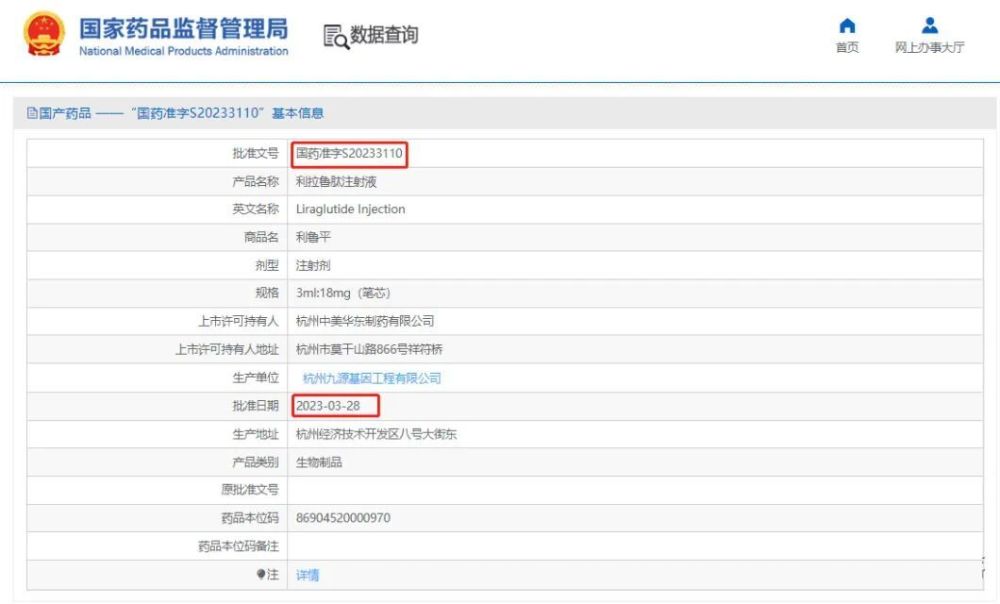Click the 上市许可持有人地址 field label
Screen dimensions: 1000x604
(x=227, y=350)
